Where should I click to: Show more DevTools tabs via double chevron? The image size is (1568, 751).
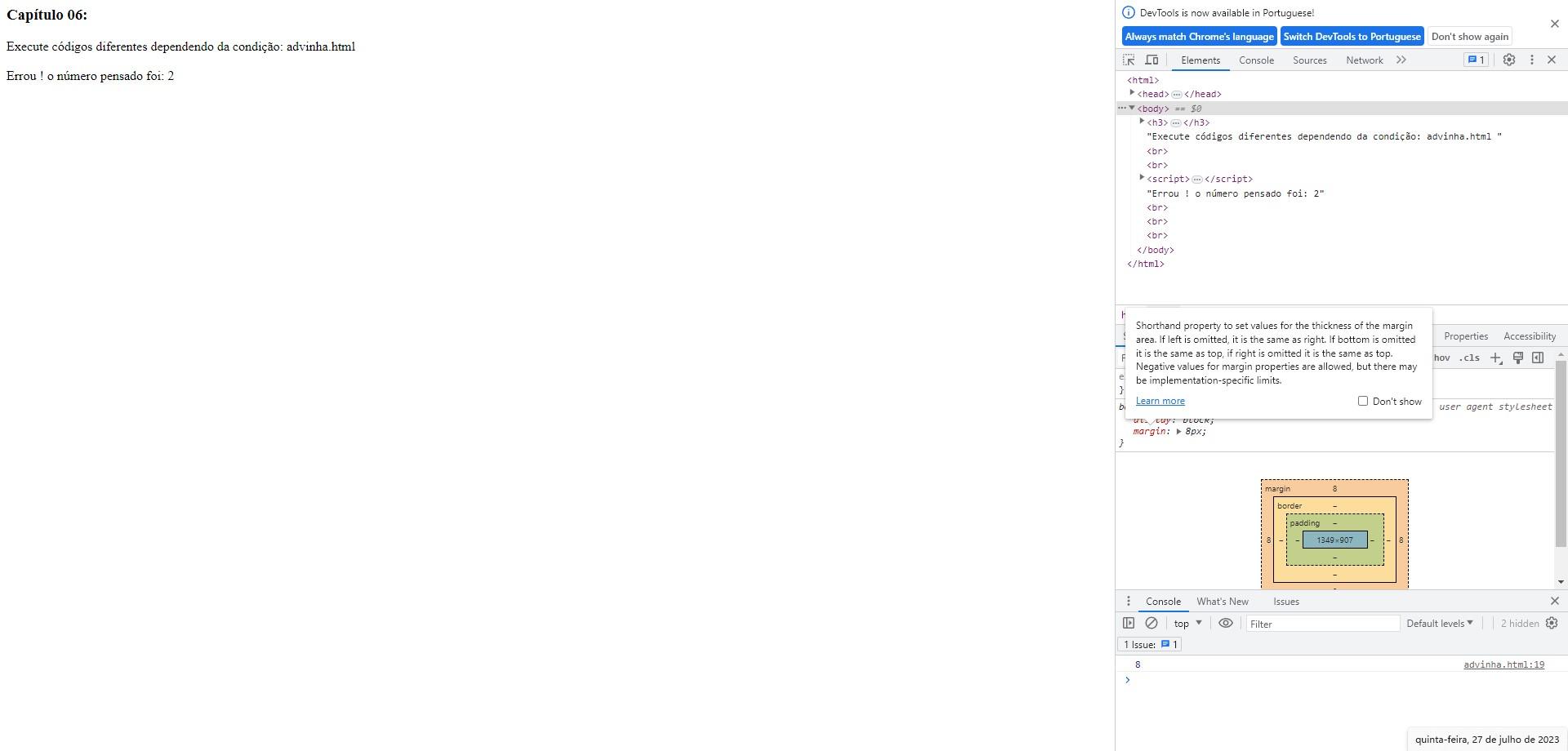(x=1401, y=60)
